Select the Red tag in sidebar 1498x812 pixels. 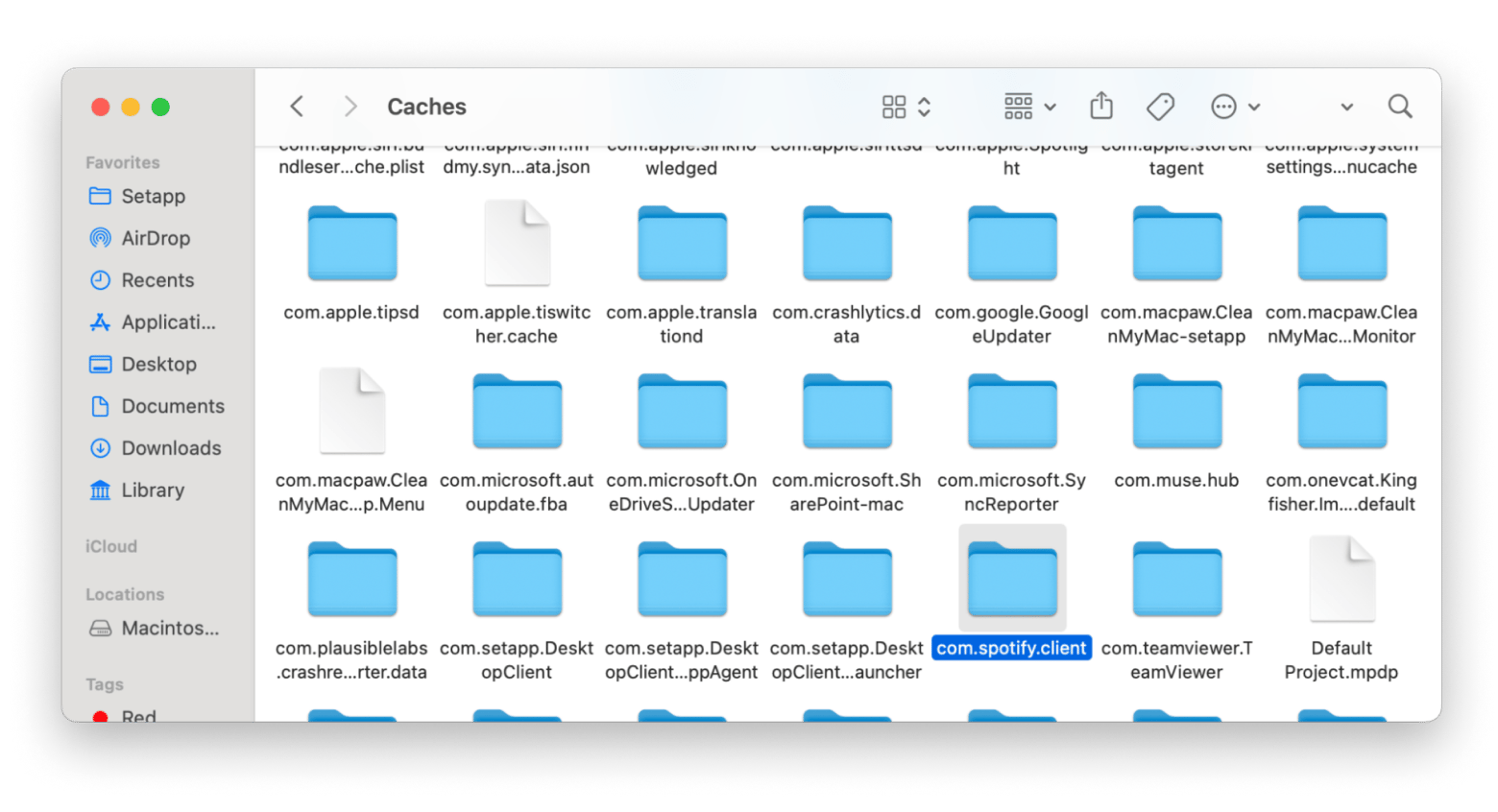[x=137, y=715]
